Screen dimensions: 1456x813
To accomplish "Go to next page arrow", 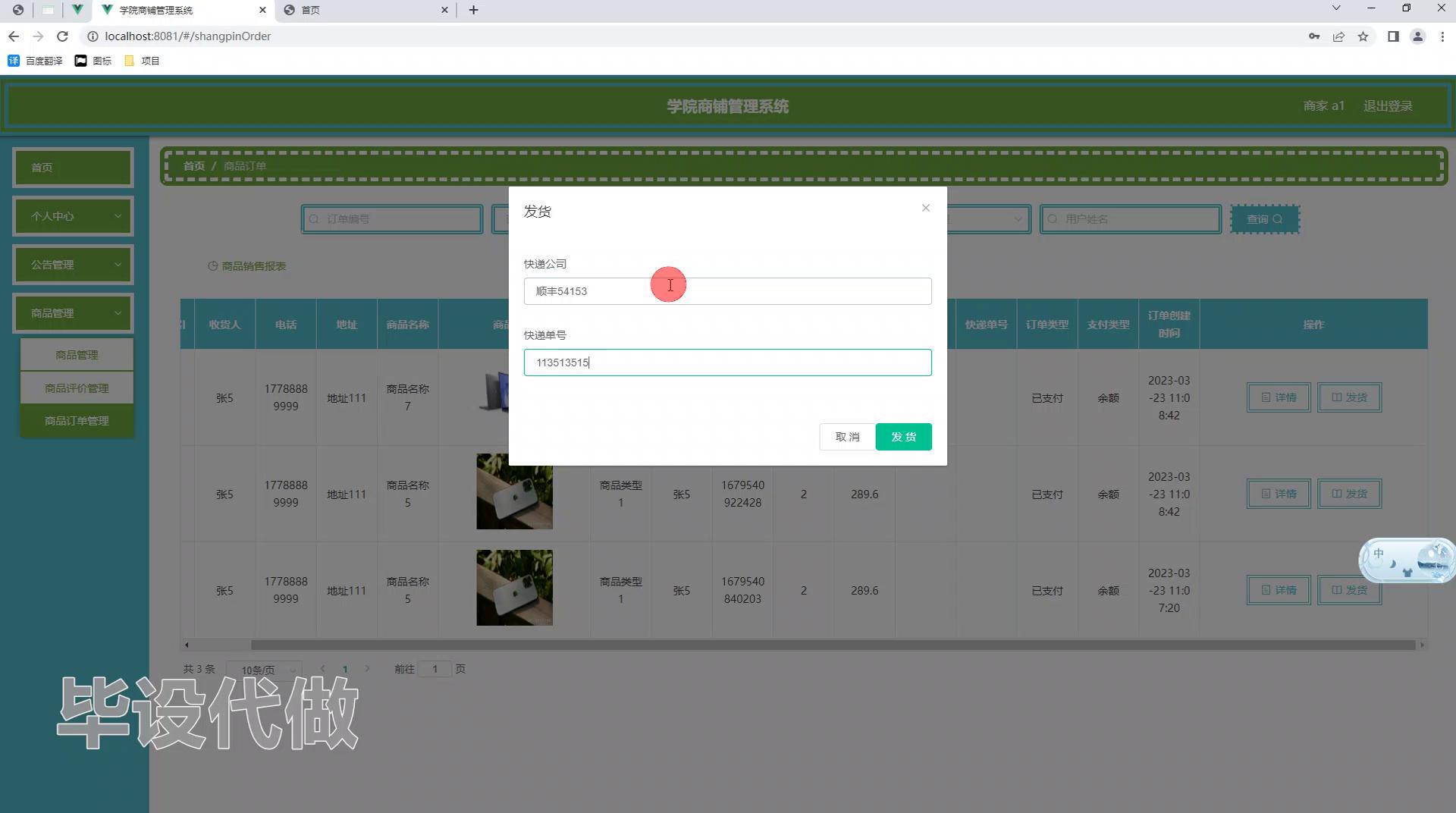I will pyautogui.click(x=368, y=669).
